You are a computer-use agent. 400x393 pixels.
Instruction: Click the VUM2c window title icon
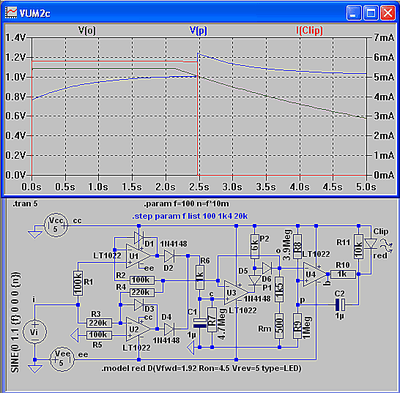11,13
